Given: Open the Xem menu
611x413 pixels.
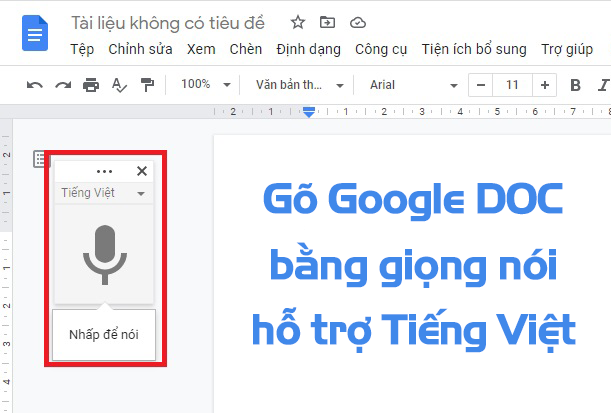Looking at the screenshot, I should (201, 49).
